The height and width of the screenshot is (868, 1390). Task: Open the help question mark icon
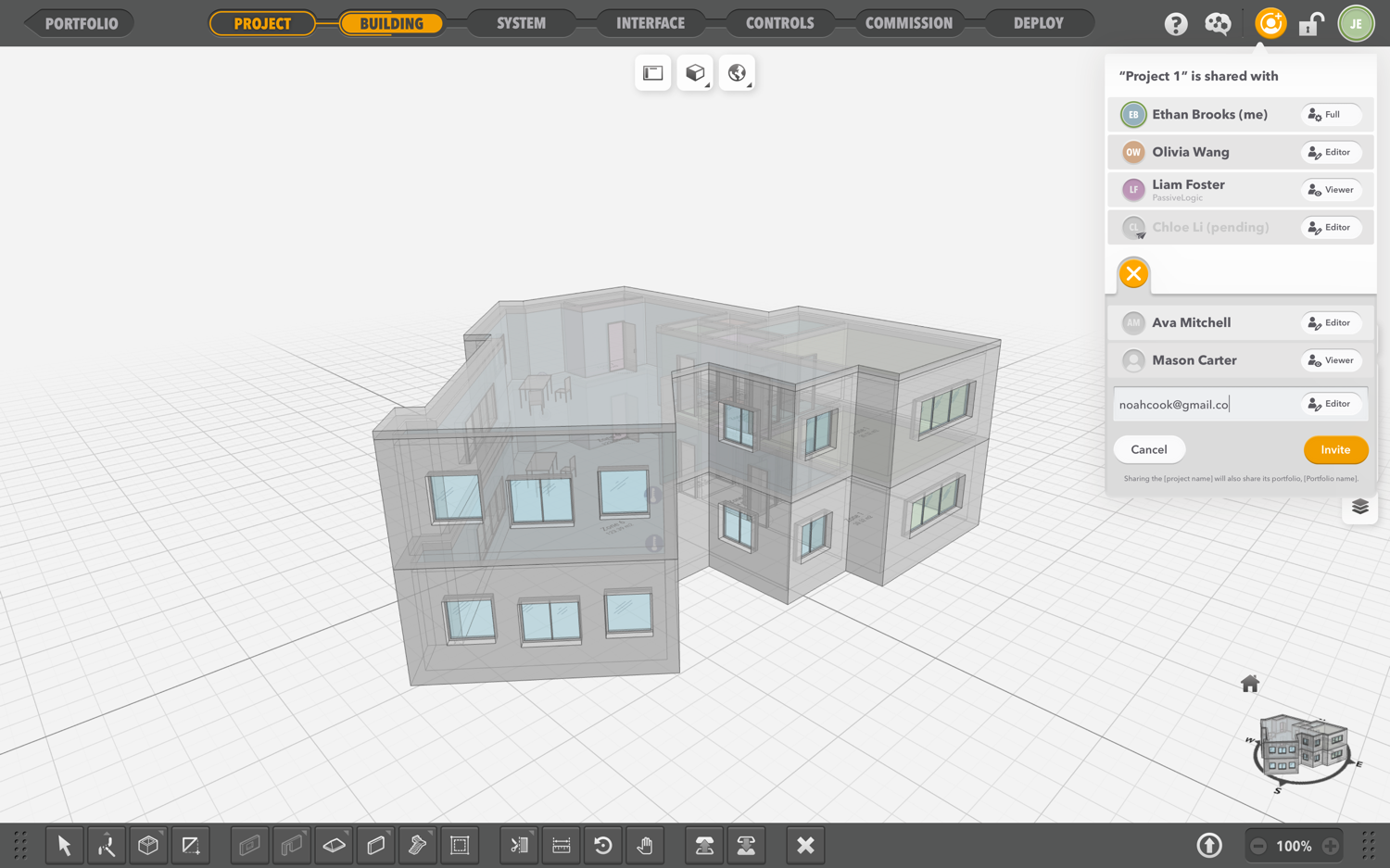[x=1176, y=24]
